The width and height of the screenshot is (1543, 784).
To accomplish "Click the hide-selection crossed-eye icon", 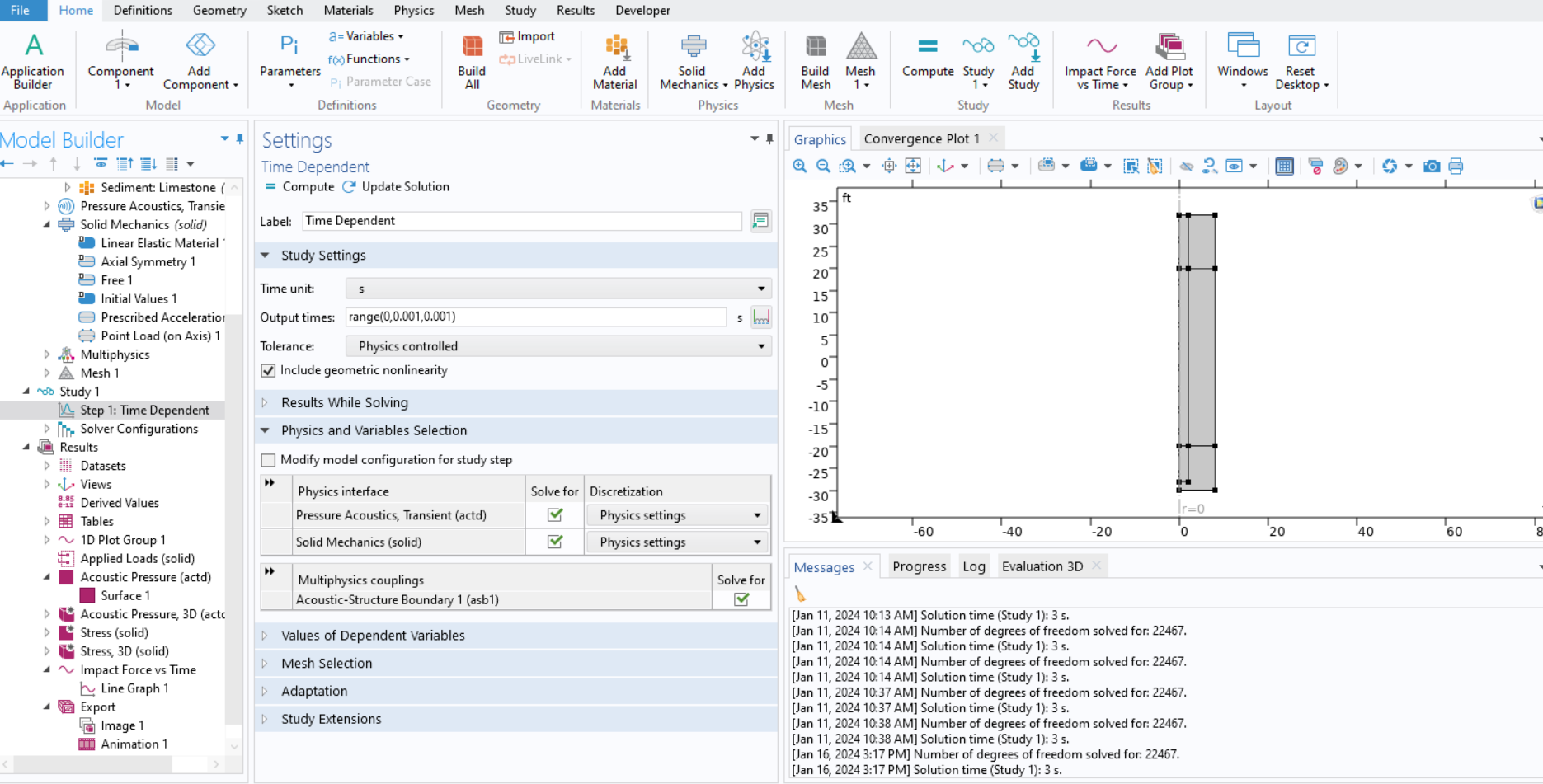I will click(x=1186, y=167).
